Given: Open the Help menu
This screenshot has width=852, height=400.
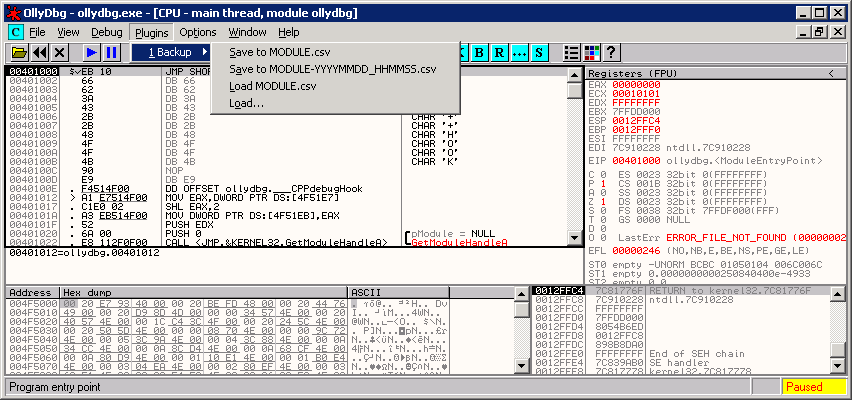Looking at the screenshot, I should (x=289, y=32).
